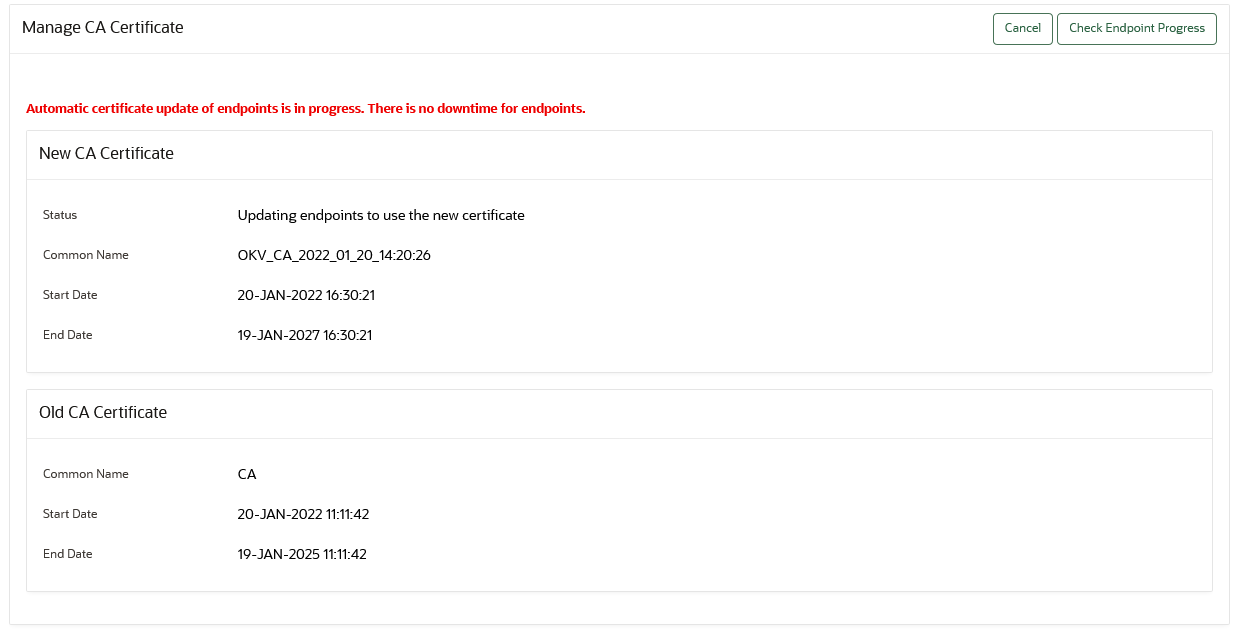Click the Start Date label in Old CA Certificate
This screenshot has width=1238, height=634.
pyautogui.click(x=69, y=514)
